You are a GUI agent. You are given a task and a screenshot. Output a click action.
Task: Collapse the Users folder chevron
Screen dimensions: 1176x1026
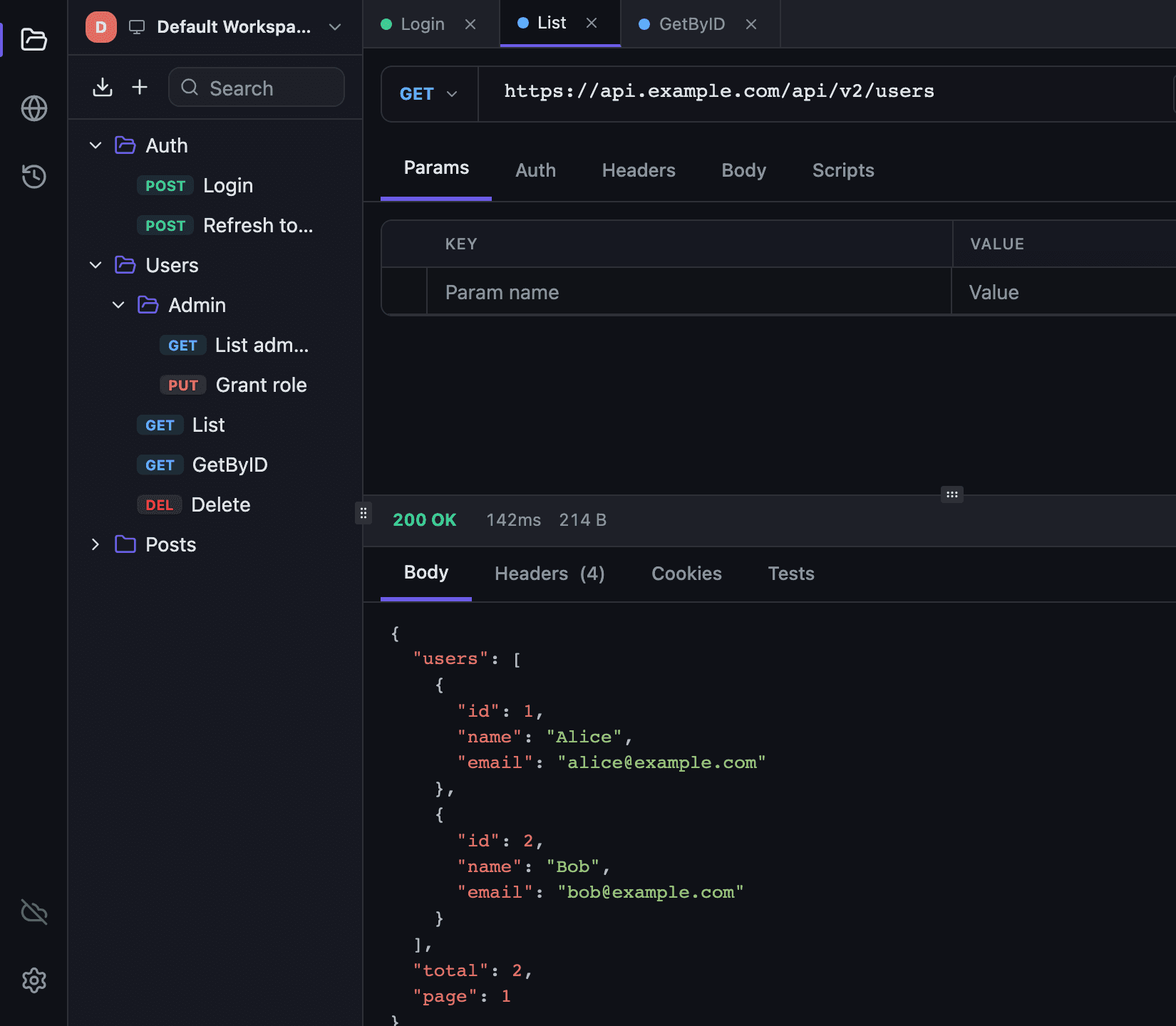96,265
